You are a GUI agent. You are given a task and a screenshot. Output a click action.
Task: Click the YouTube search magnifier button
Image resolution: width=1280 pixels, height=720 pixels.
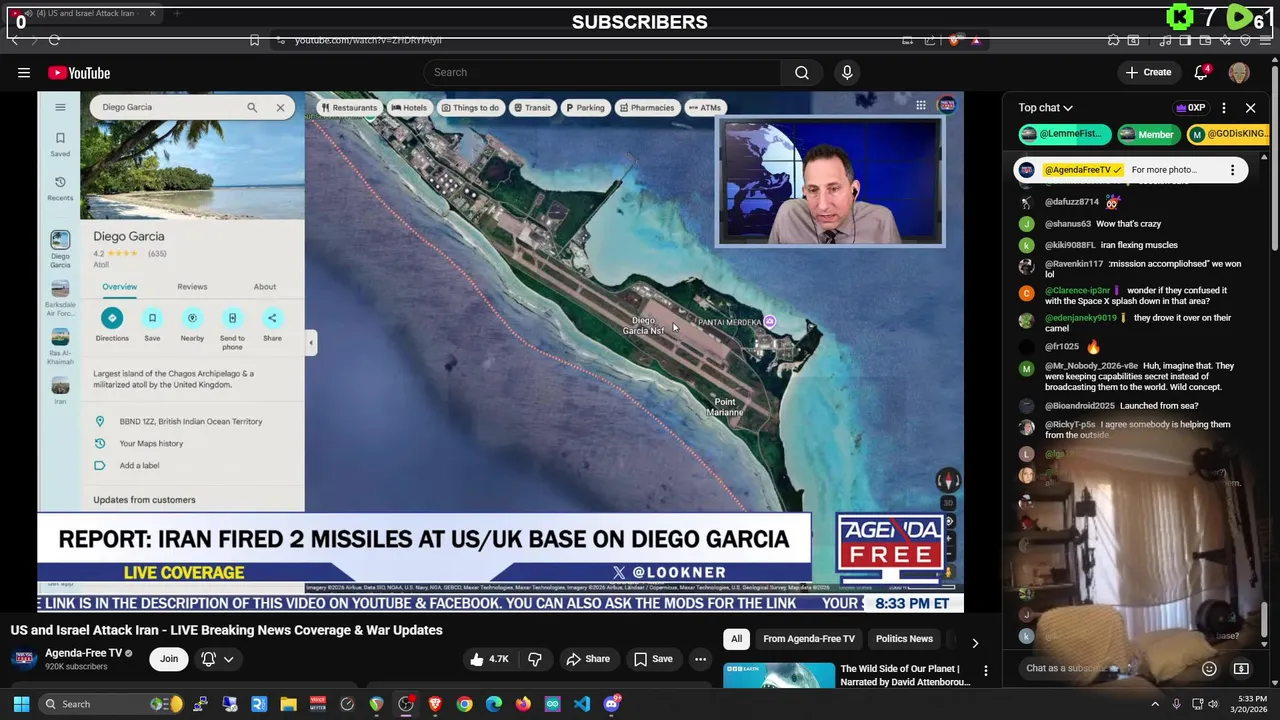tap(802, 72)
